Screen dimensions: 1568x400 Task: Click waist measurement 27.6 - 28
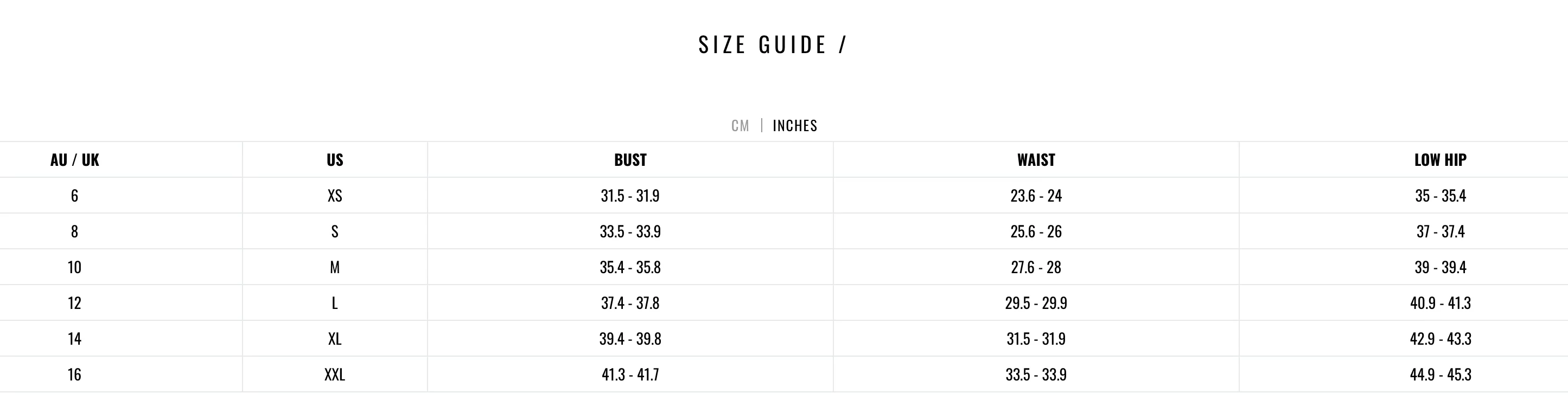coord(1036,267)
